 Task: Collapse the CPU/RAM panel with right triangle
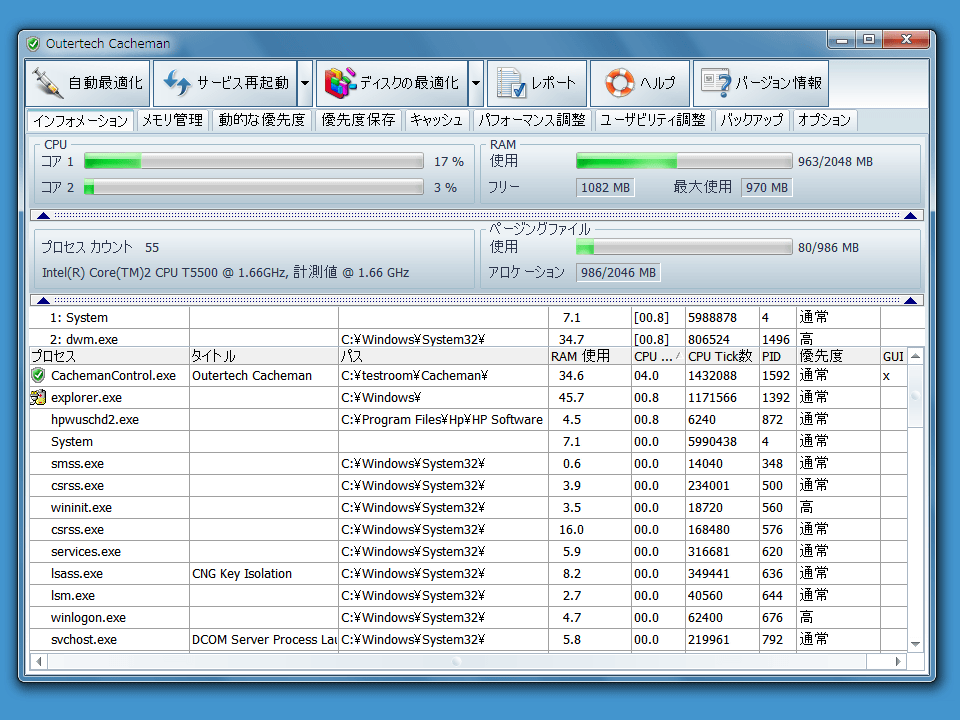910,216
